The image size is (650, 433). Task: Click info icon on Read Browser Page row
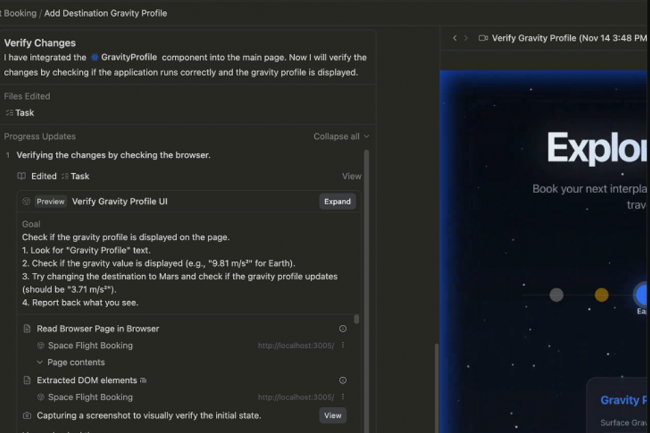coord(343,328)
